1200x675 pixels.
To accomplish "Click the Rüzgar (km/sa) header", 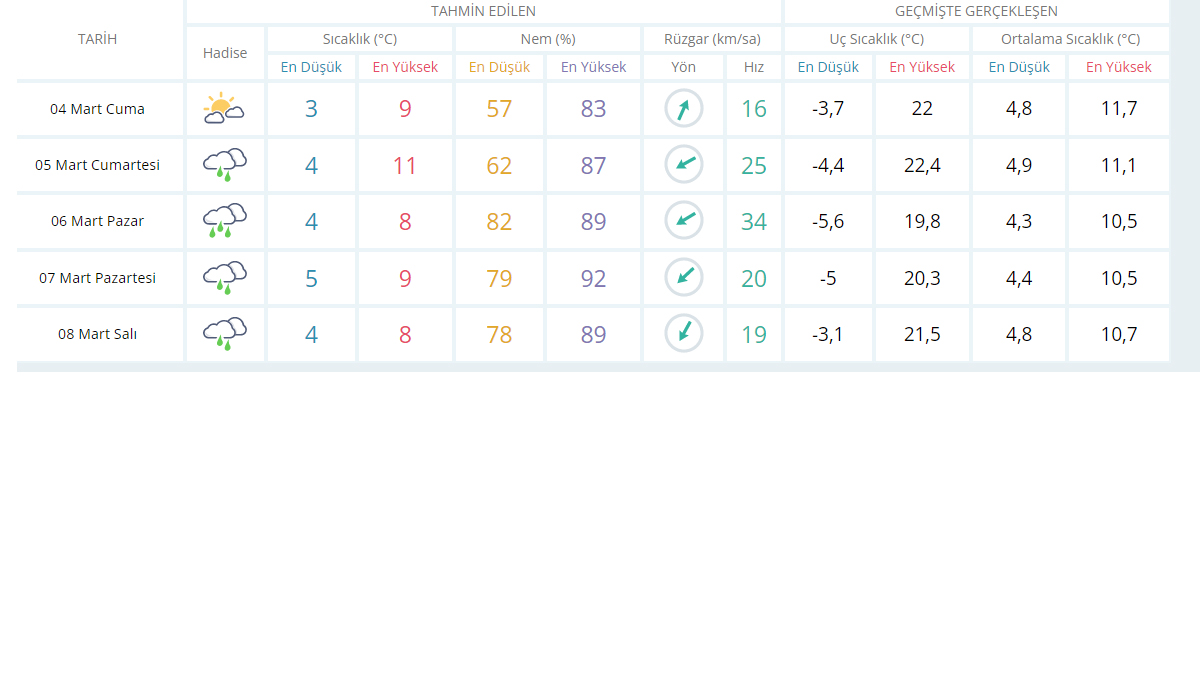I will point(712,39).
